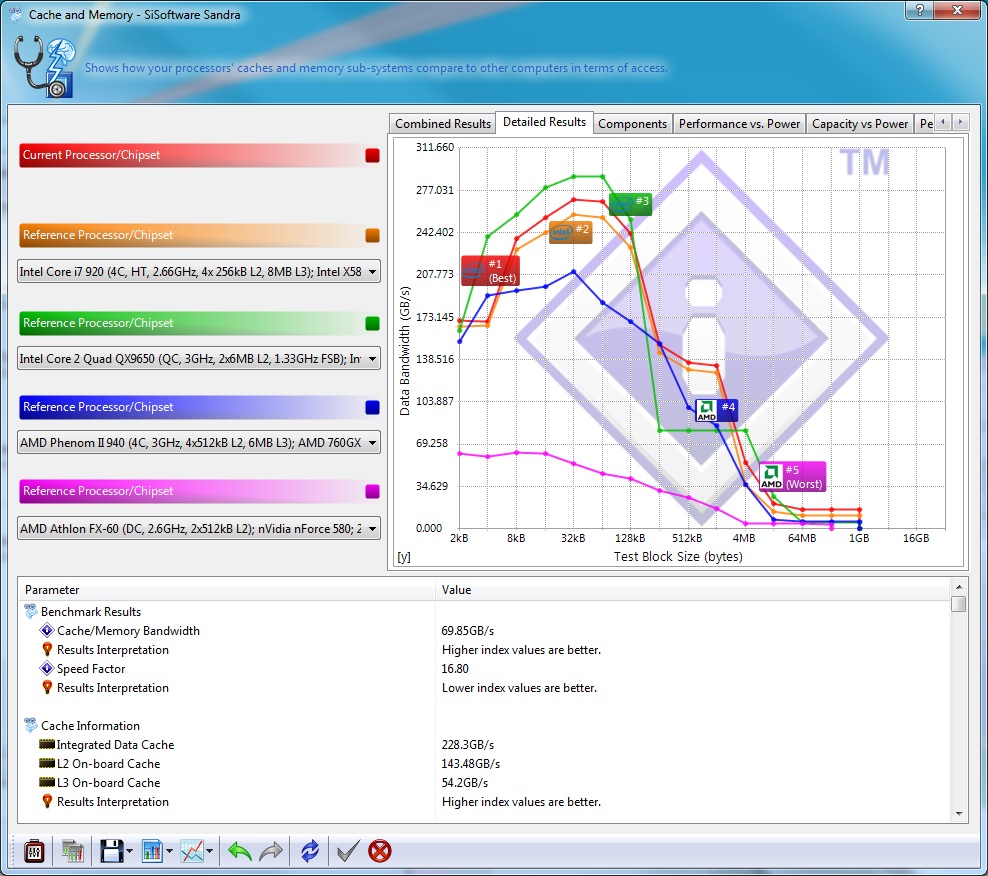Open the save icon's dropdown arrow
This screenshot has width=988, height=876.
tap(129, 851)
